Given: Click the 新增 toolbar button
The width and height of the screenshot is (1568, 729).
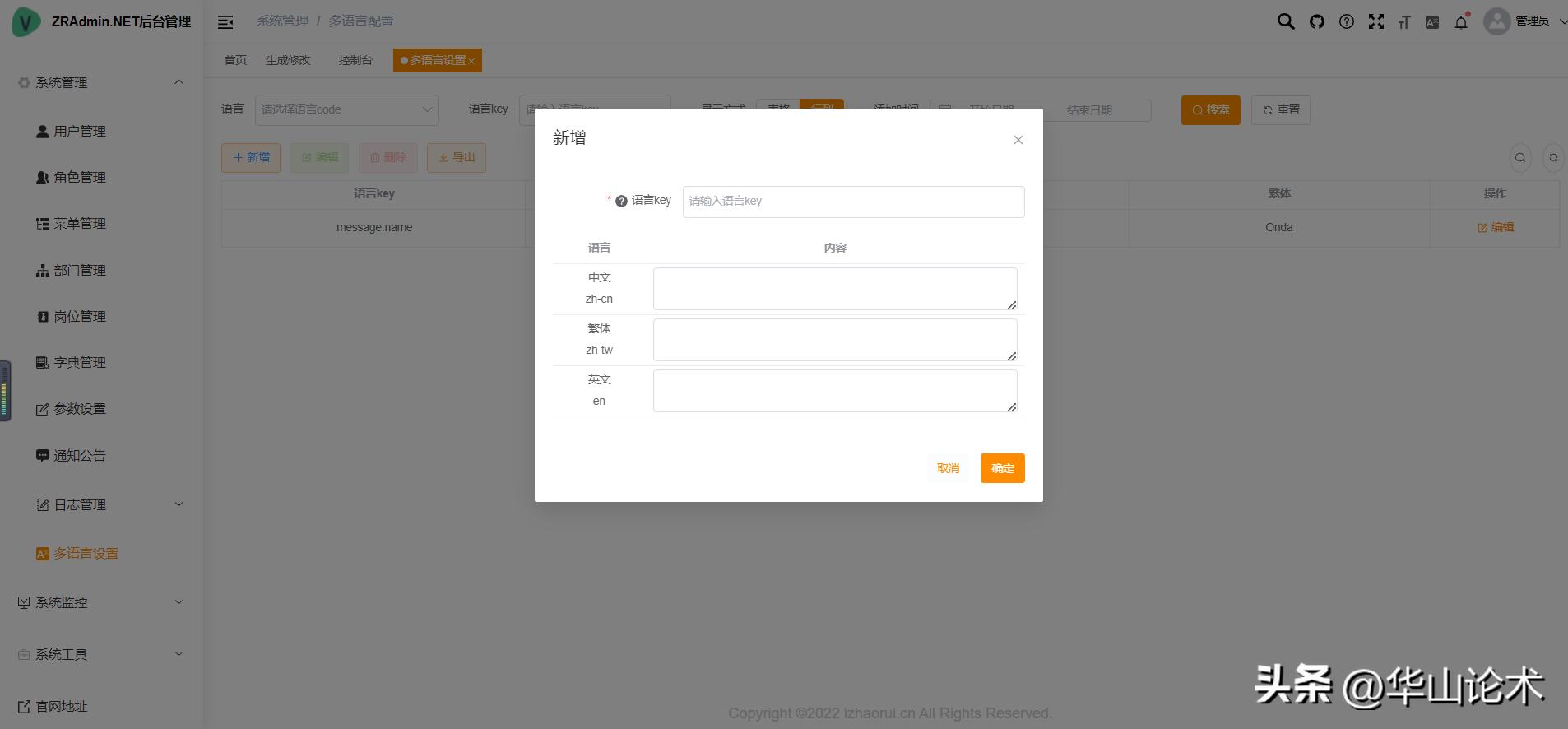Looking at the screenshot, I should [x=251, y=157].
